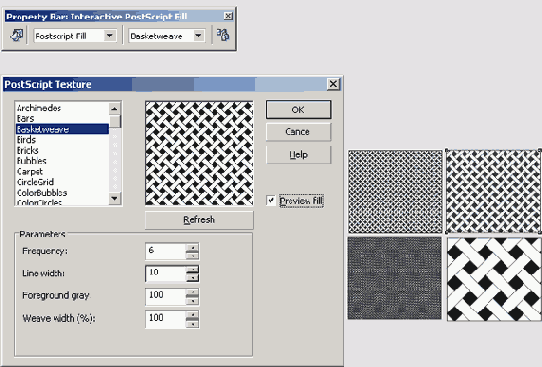Image resolution: width=542 pixels, height=367 pixels.
Task: Click the Edit Fill icon in property bar
Action: point(16,35)
